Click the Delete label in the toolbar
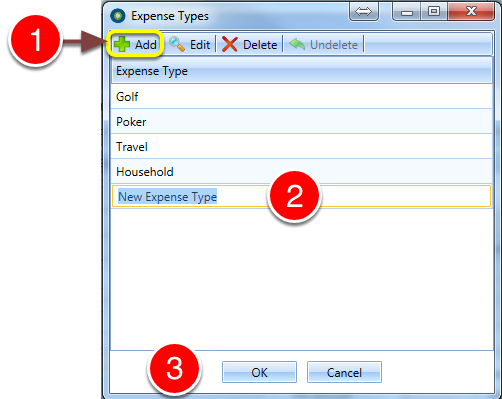This screenshot has width=502, height=399. tap(260, 45)
